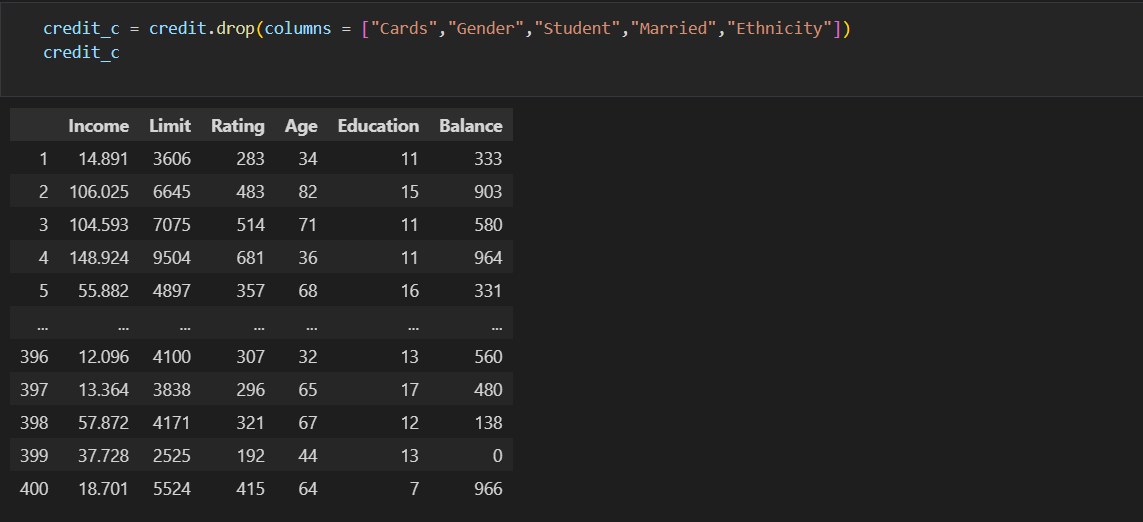Screen dimensions: 1143x522
Task: Select the Income value 57.872
Action: pos(104,422)
